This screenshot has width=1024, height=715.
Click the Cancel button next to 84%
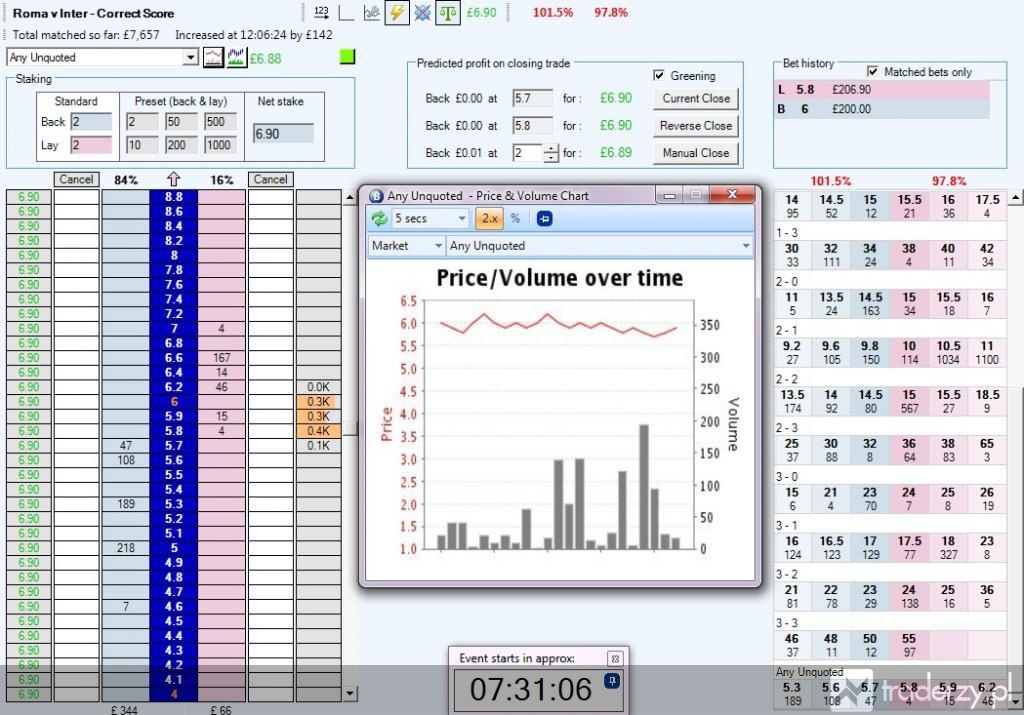(76, 180)
